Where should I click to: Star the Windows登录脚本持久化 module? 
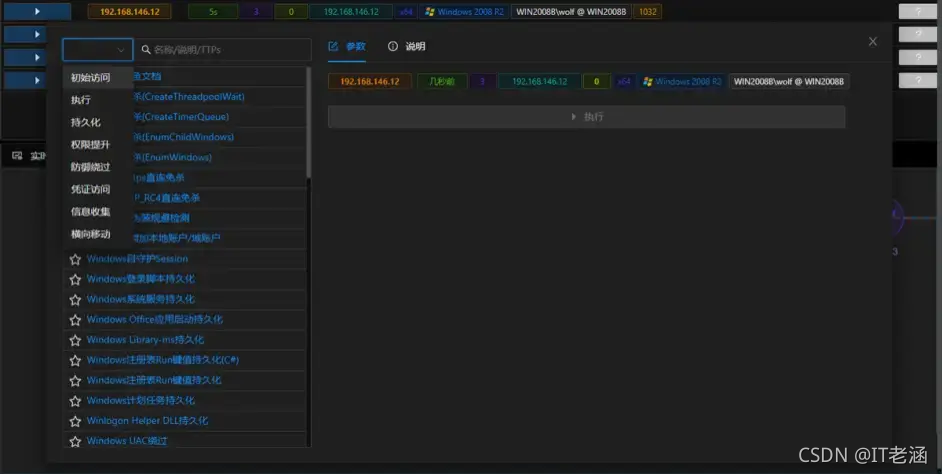point(75,280)
